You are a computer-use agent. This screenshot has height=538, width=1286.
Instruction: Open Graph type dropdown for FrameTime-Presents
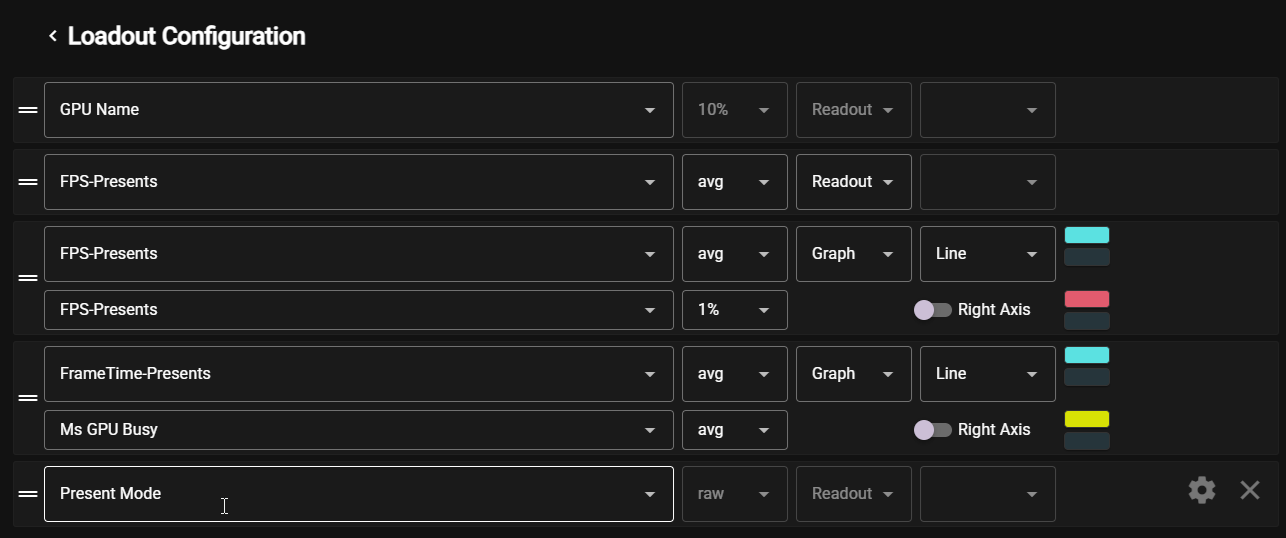click(853, 374)
